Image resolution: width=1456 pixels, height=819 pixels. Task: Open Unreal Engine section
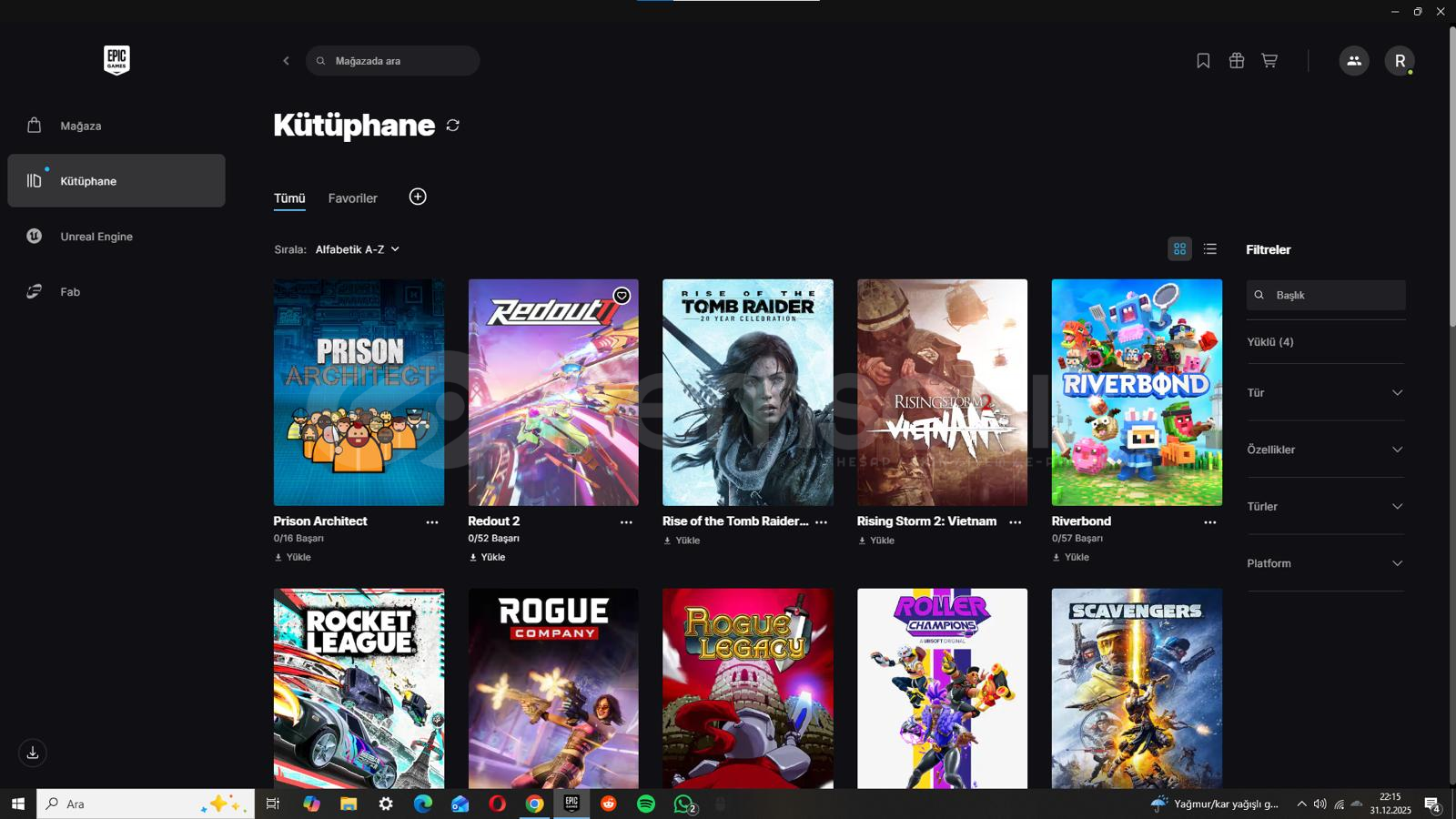pyautogui.click(x=116, y=236)
